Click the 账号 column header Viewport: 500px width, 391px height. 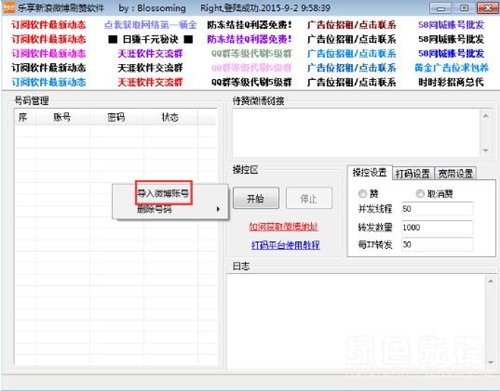point(63,117)
